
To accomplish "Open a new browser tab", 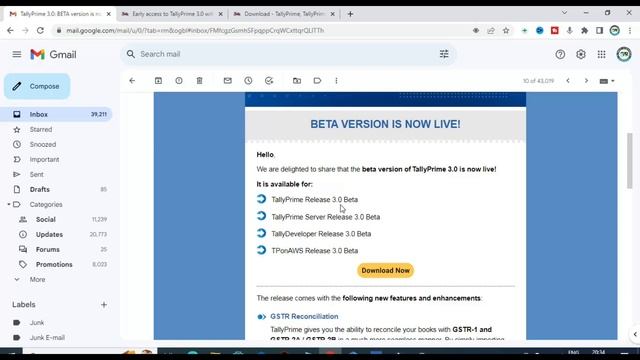I will [x=350, y=14].
